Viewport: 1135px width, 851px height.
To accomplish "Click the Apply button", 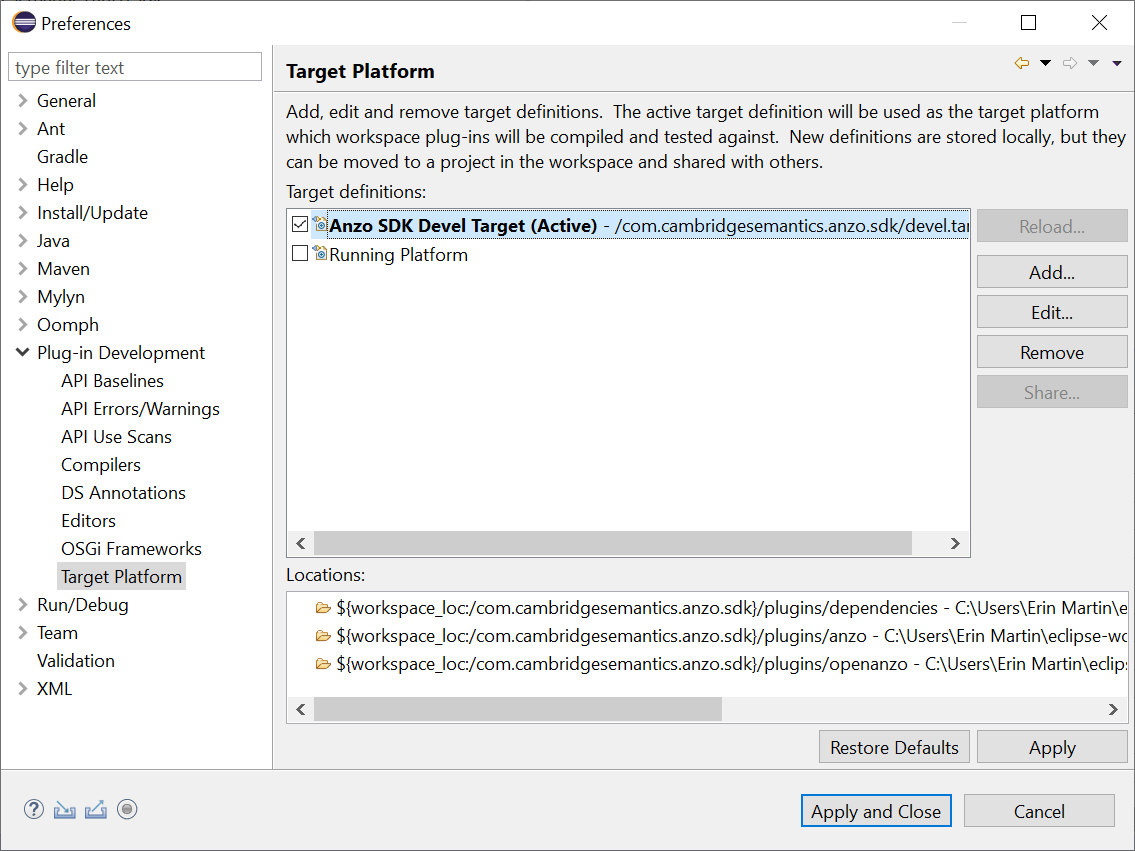I will 1052,747.
